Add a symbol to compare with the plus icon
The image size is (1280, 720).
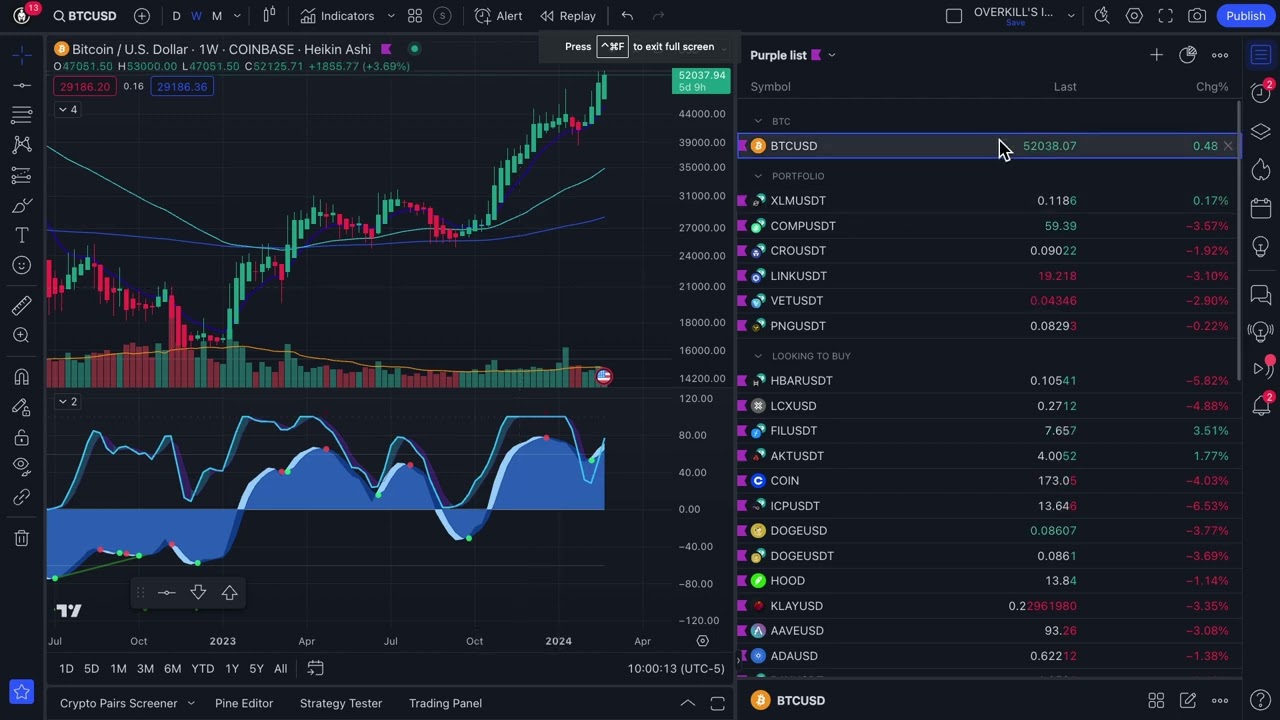click(142, 16)
